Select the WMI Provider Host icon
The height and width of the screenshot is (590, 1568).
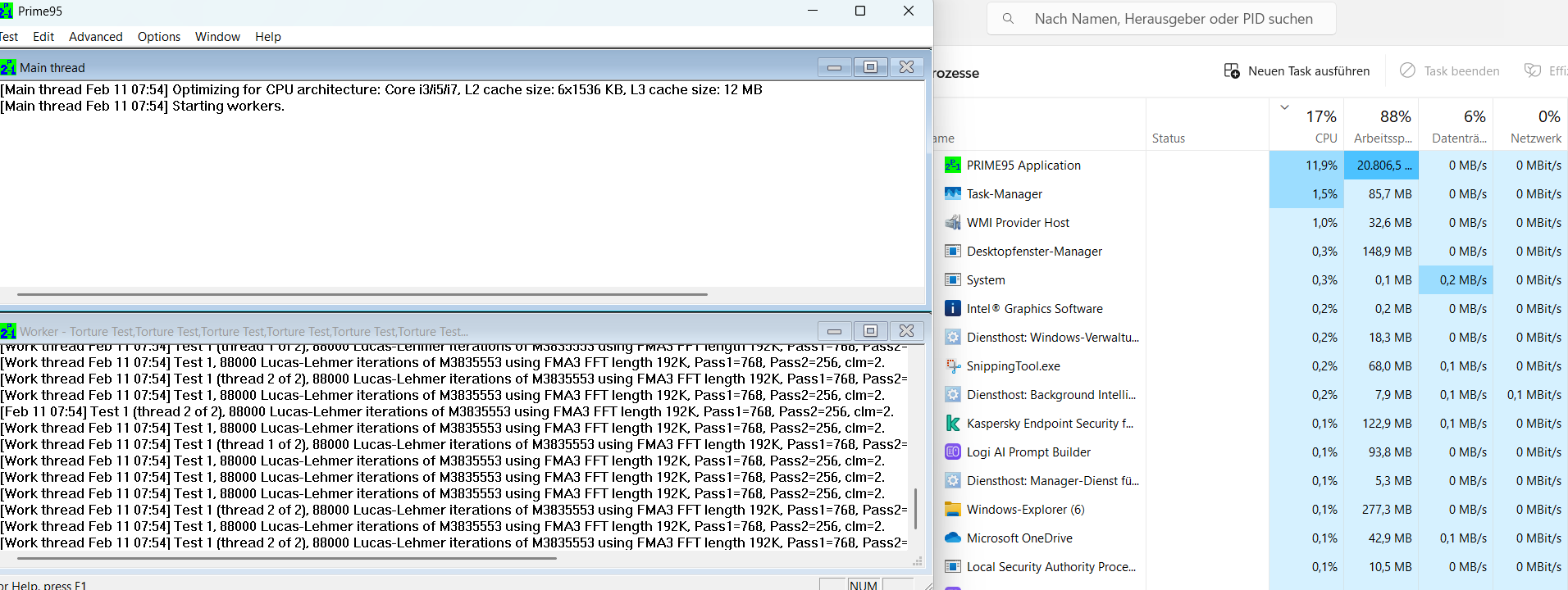[953, 223]
